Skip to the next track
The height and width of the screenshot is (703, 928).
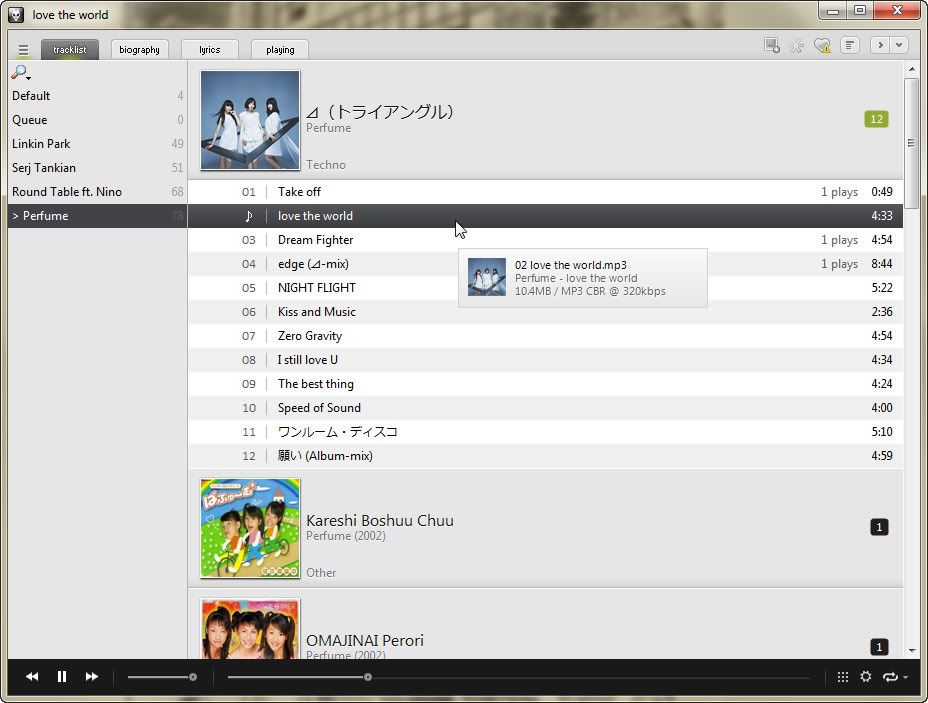92,677
